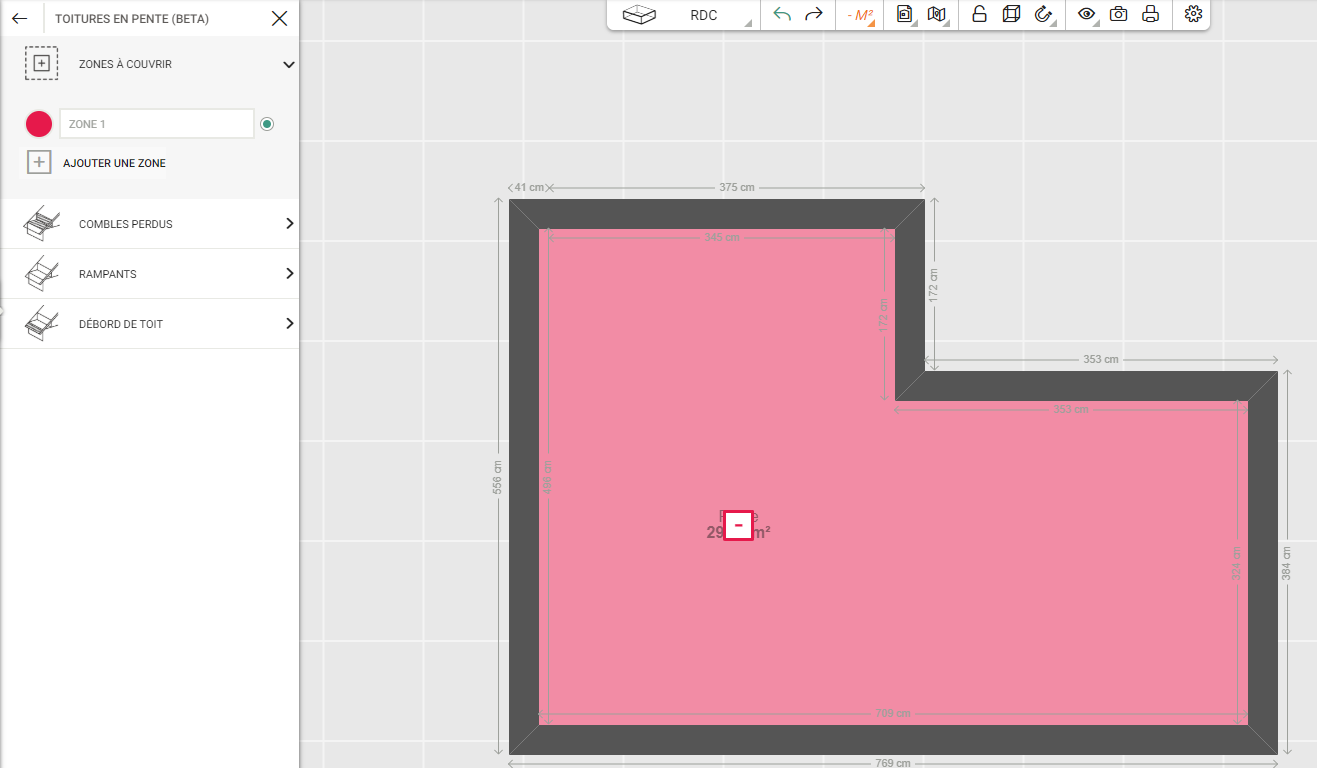Open the Débord de toit item

coord(150,324)
